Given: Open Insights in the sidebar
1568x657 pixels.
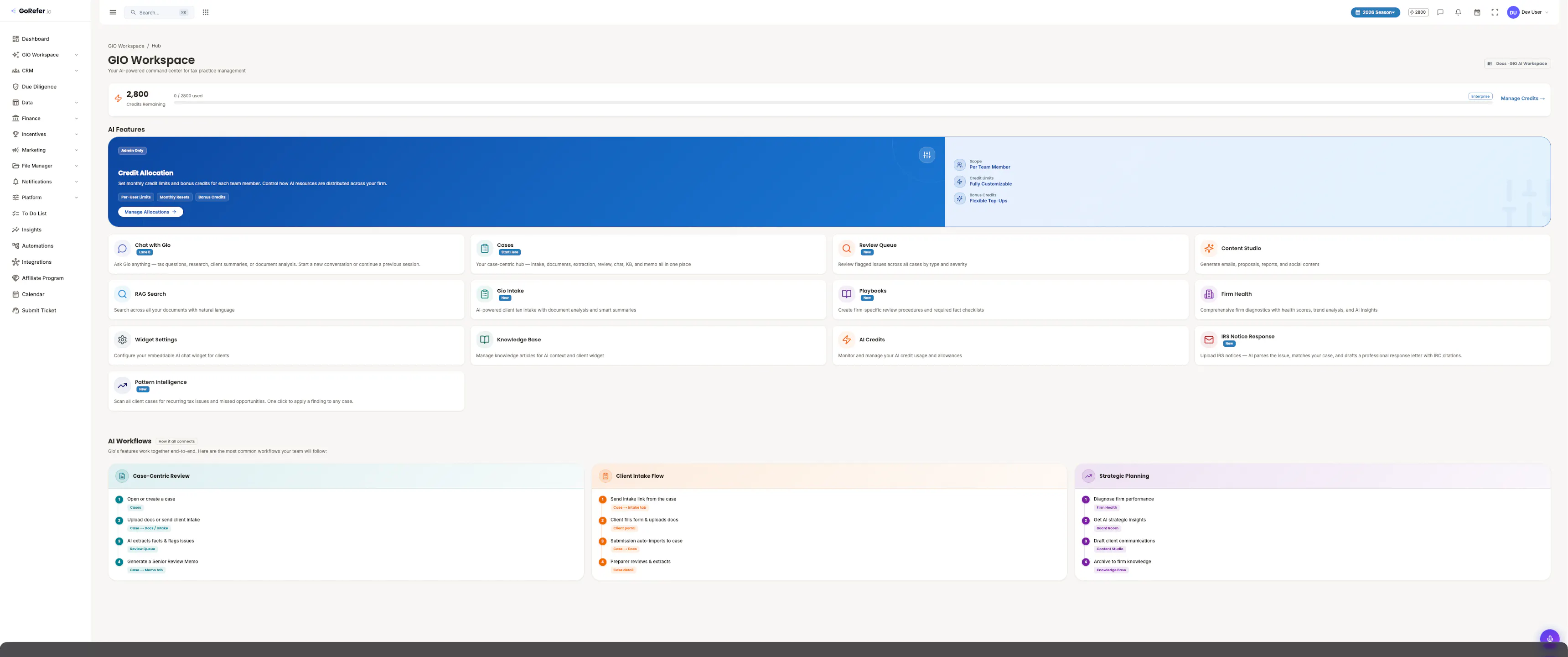Looking at the screenshot, I should [x=45, y=229].
